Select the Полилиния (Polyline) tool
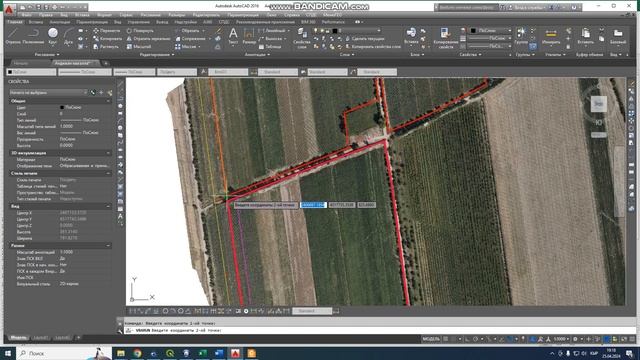The width and height of the screenshot is (640, 360). point(33,36)
